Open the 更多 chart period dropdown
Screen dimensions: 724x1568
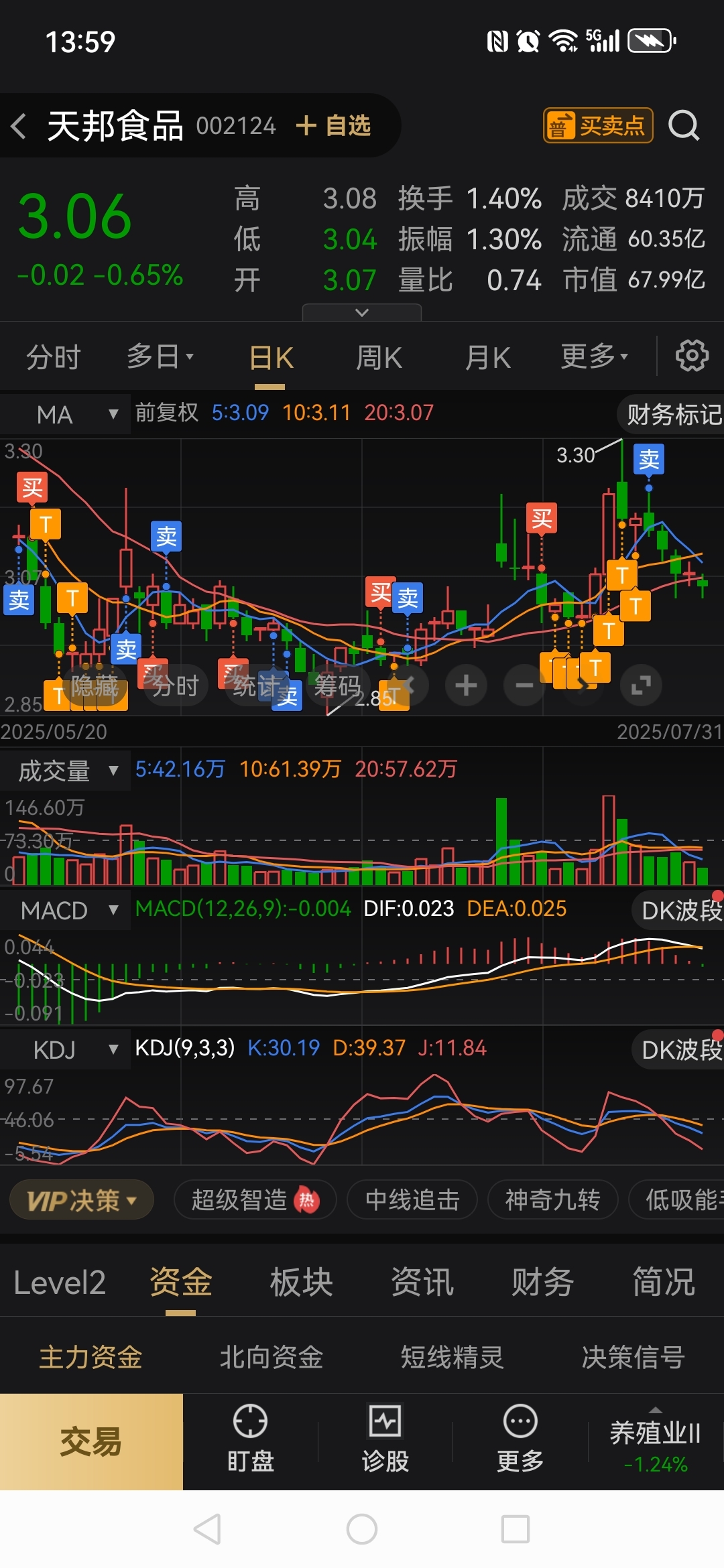point(595,356)
